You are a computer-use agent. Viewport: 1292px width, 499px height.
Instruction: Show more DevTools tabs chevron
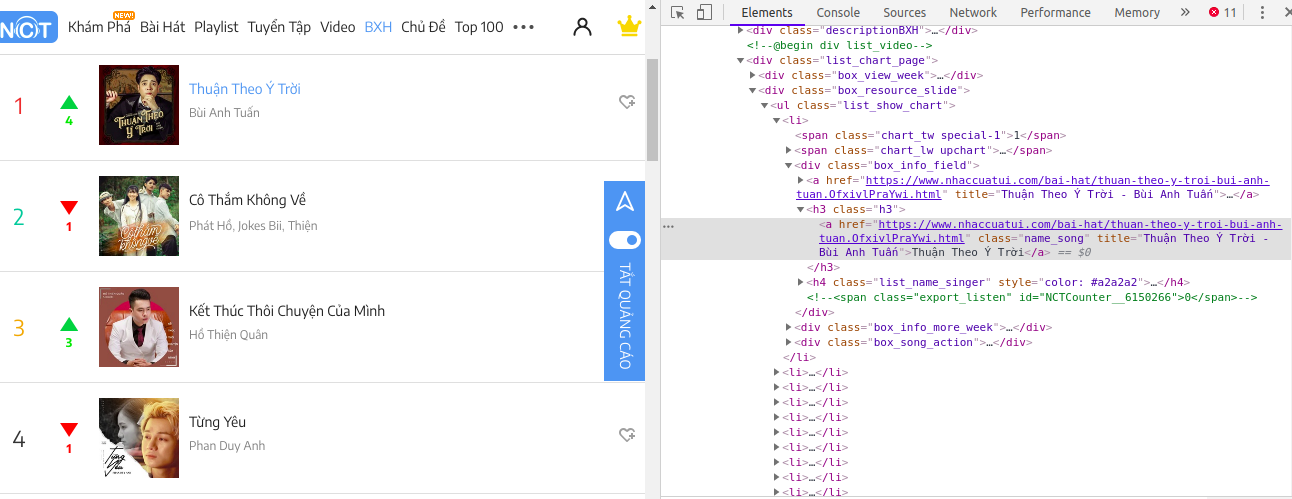[1185, 13]
